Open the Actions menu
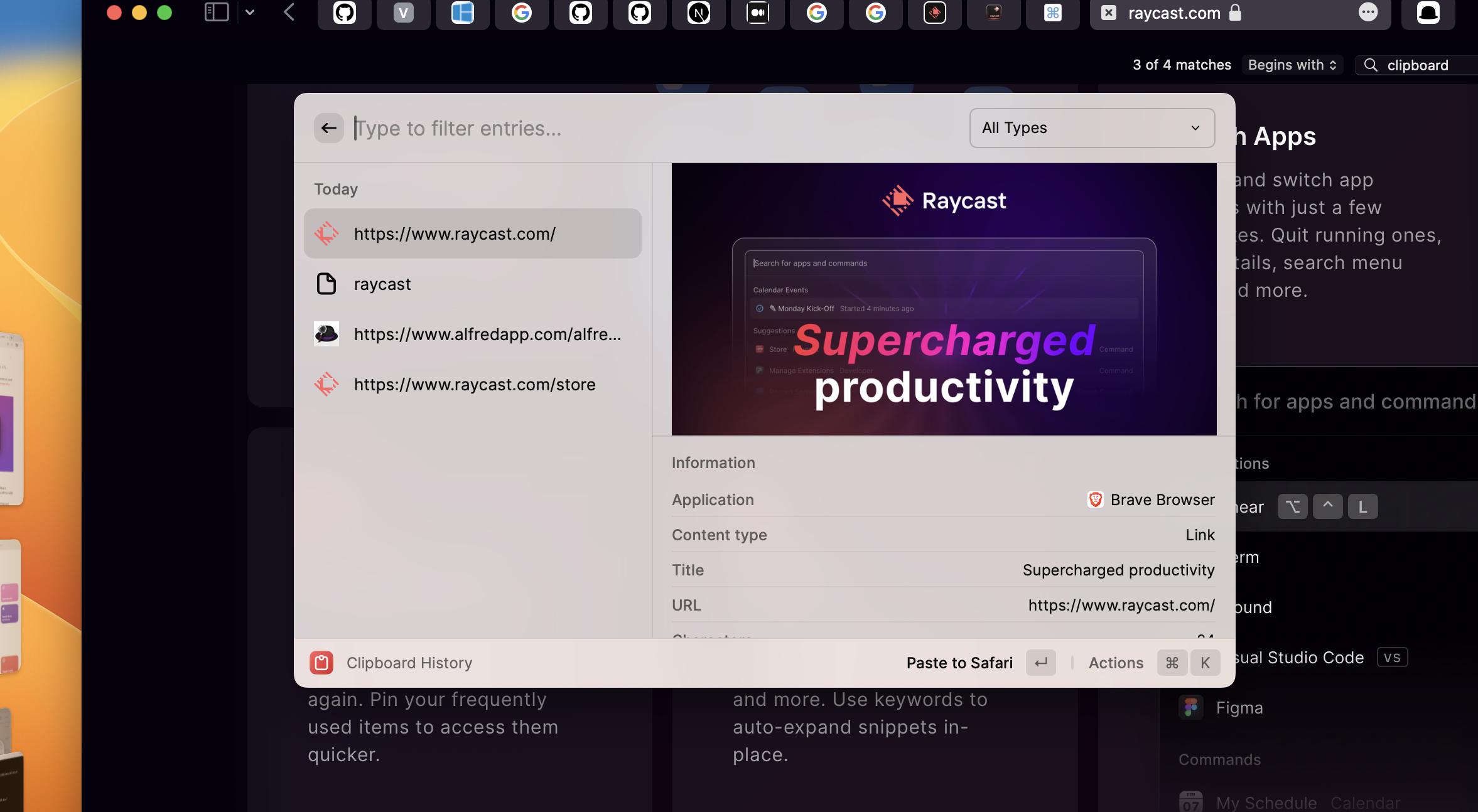 click(1116, 663)
